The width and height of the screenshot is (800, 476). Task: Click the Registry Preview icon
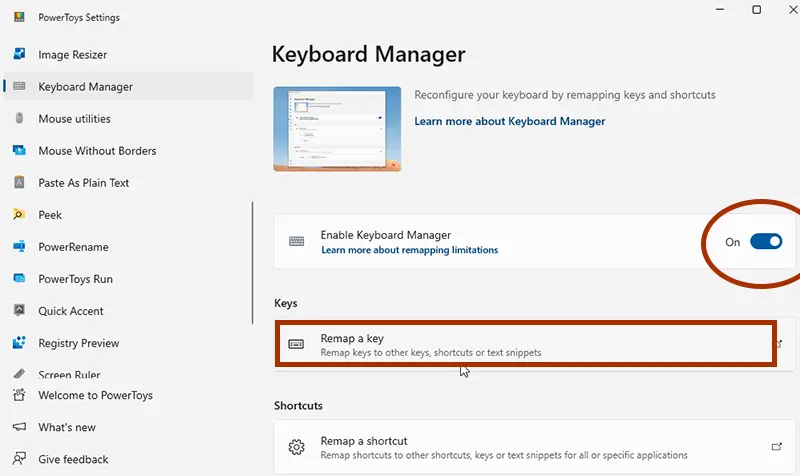point(19,342)
